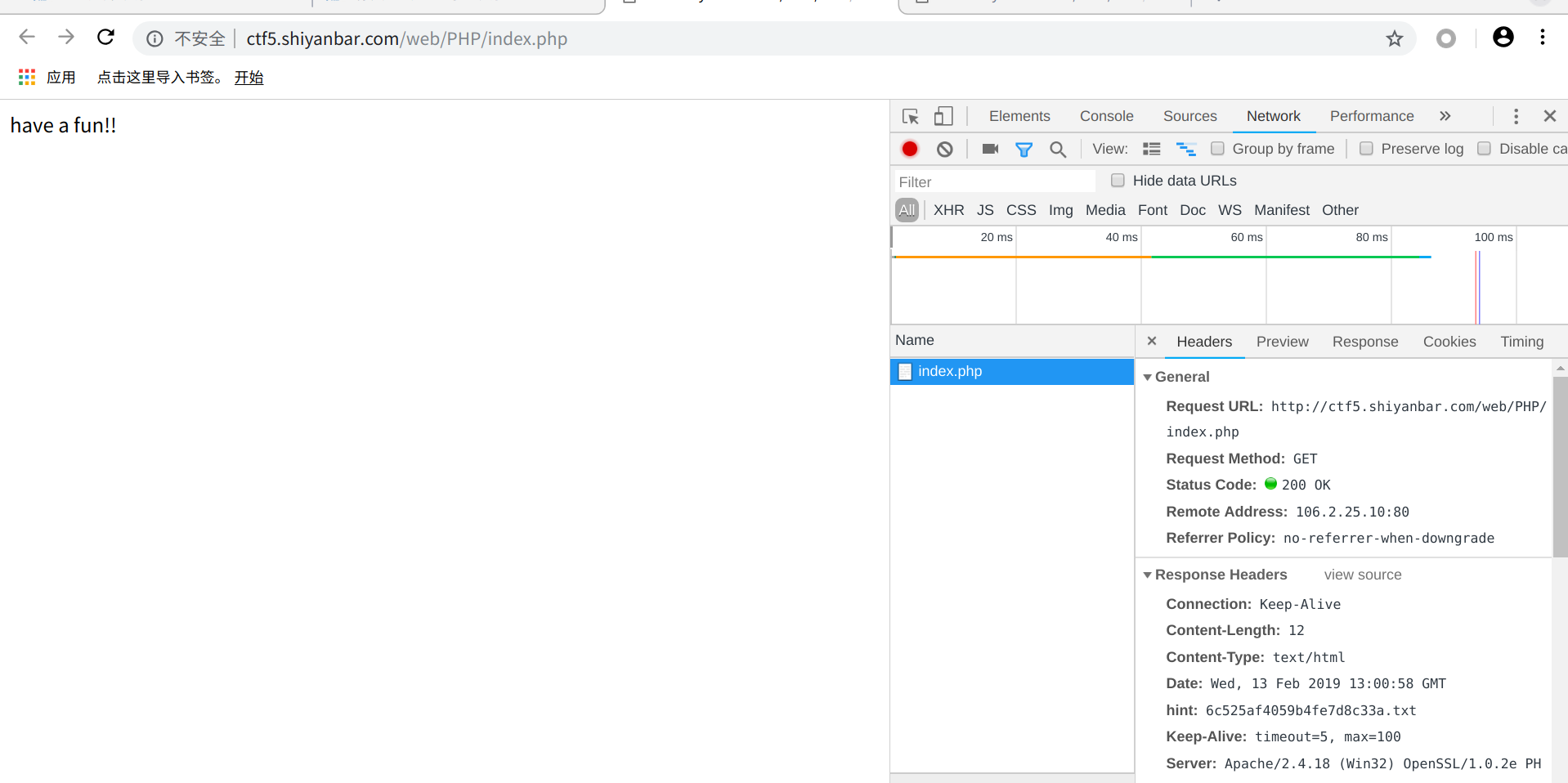This screenshot has width=1568, height=783.
Task: Show more DevTools tabs chevron
Action: tap(1445, 116)
